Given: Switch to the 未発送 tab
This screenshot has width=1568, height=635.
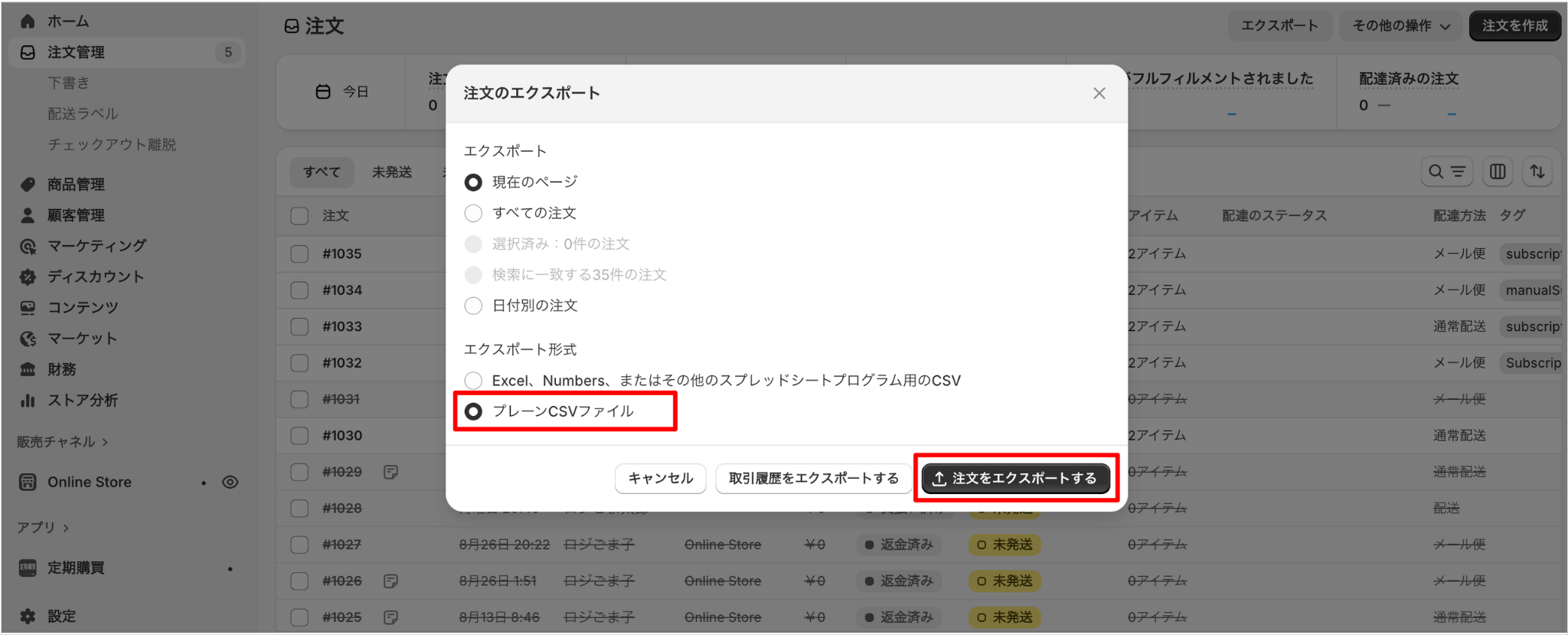Looking at the screenshot, I should (392, 172).
